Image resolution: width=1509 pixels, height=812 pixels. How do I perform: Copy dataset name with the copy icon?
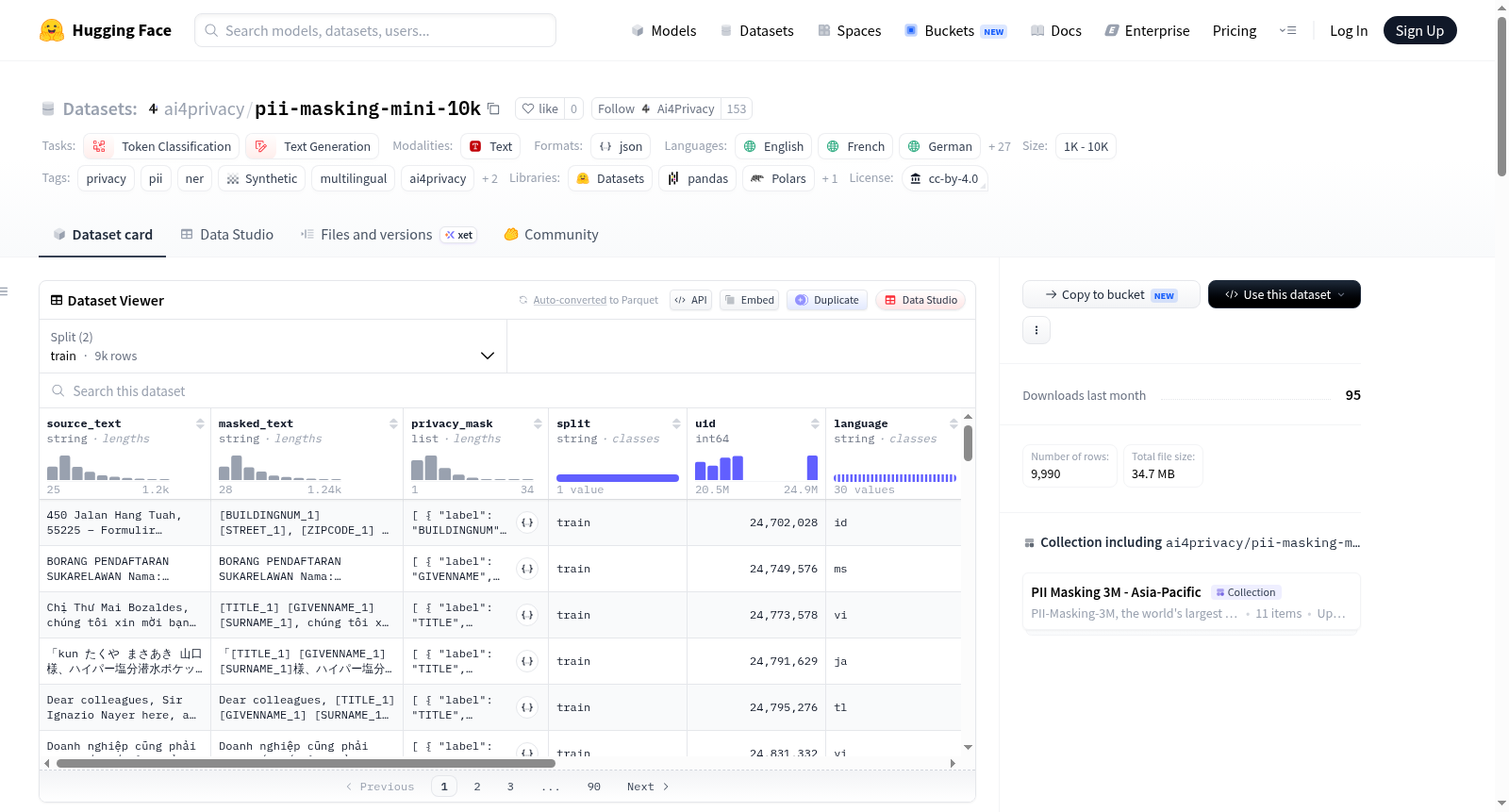493,108
